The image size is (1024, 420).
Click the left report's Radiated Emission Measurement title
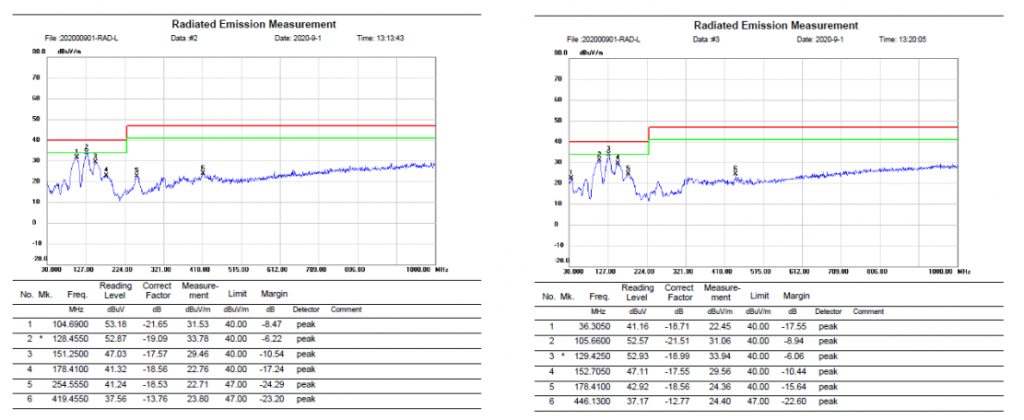pos(253,23)
